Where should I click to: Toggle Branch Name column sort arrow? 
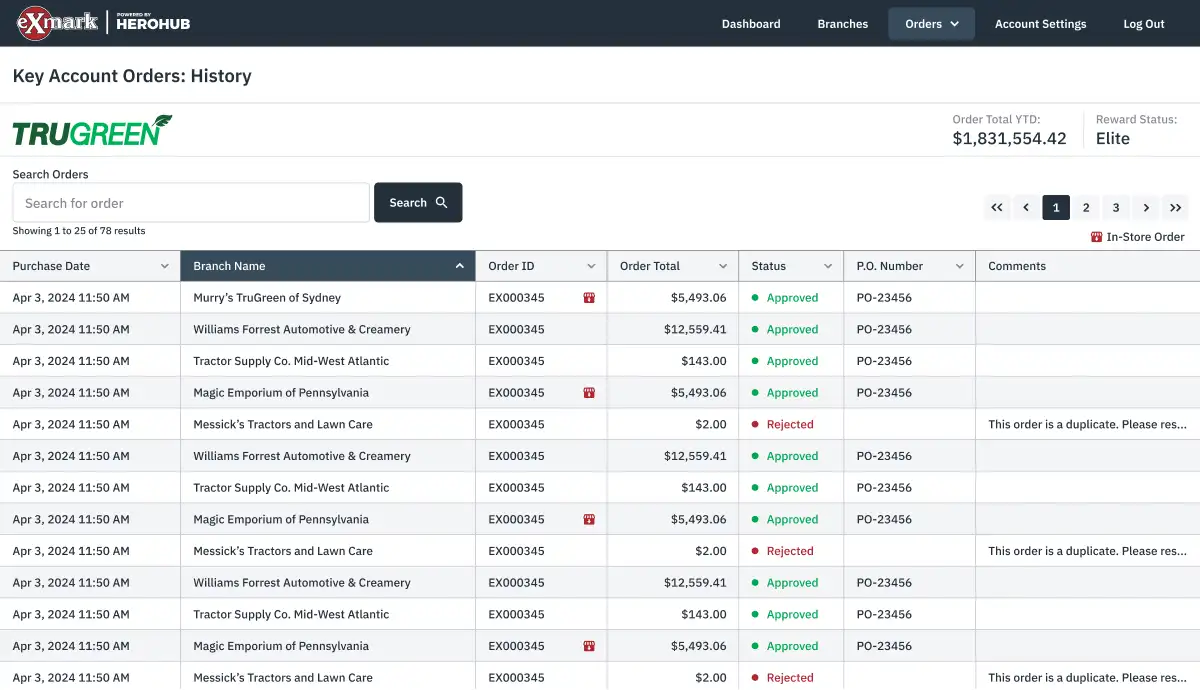(x=460, y=266)
